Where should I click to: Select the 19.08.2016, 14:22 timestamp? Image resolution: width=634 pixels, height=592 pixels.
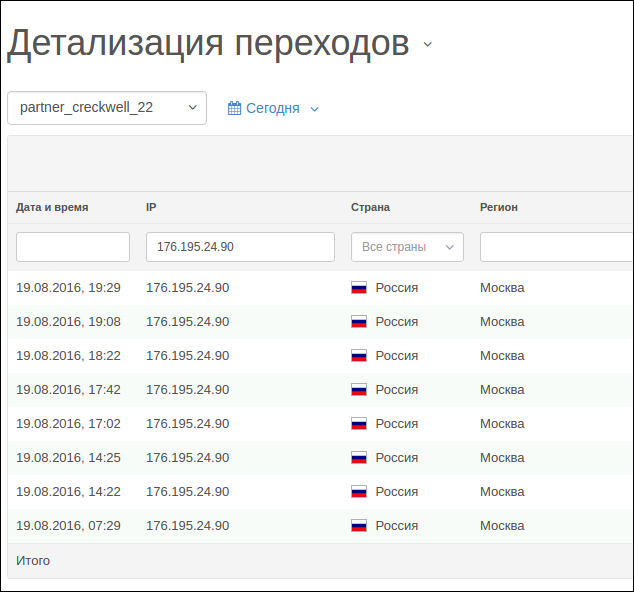68,491
